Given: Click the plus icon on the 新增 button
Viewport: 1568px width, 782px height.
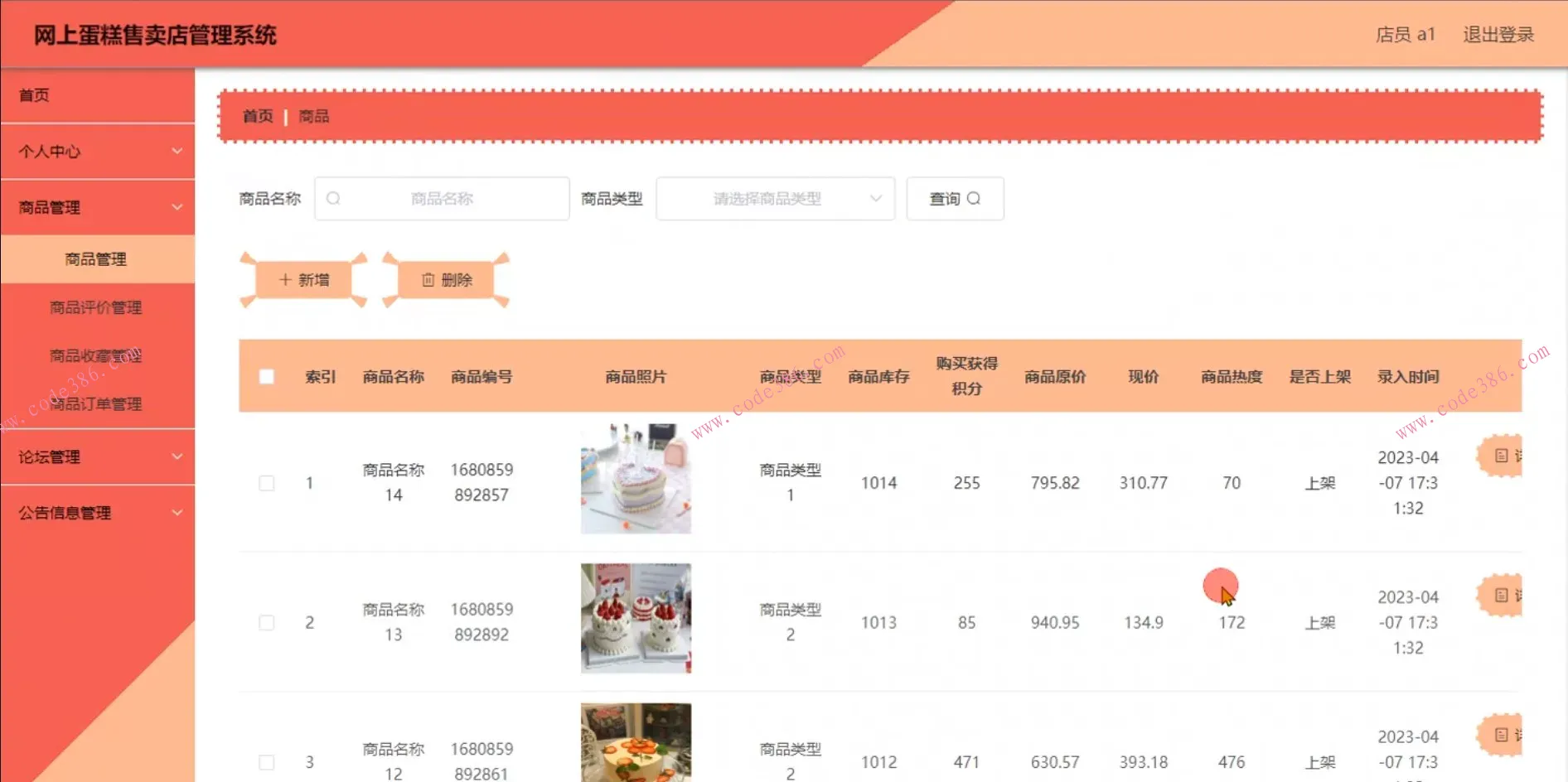Looking at the screenshot, I should (x=284, y=280).
